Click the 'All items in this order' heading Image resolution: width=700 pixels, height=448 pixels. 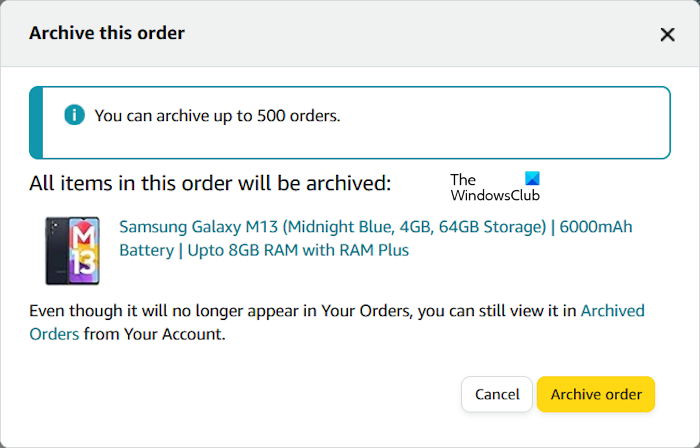210,184
